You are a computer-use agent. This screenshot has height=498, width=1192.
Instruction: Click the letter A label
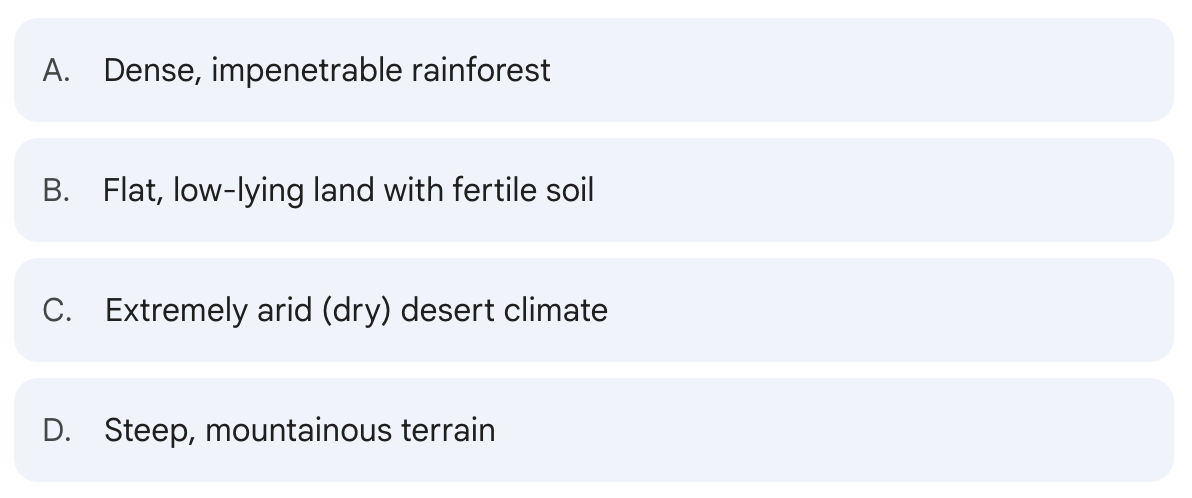coord(57,71)
